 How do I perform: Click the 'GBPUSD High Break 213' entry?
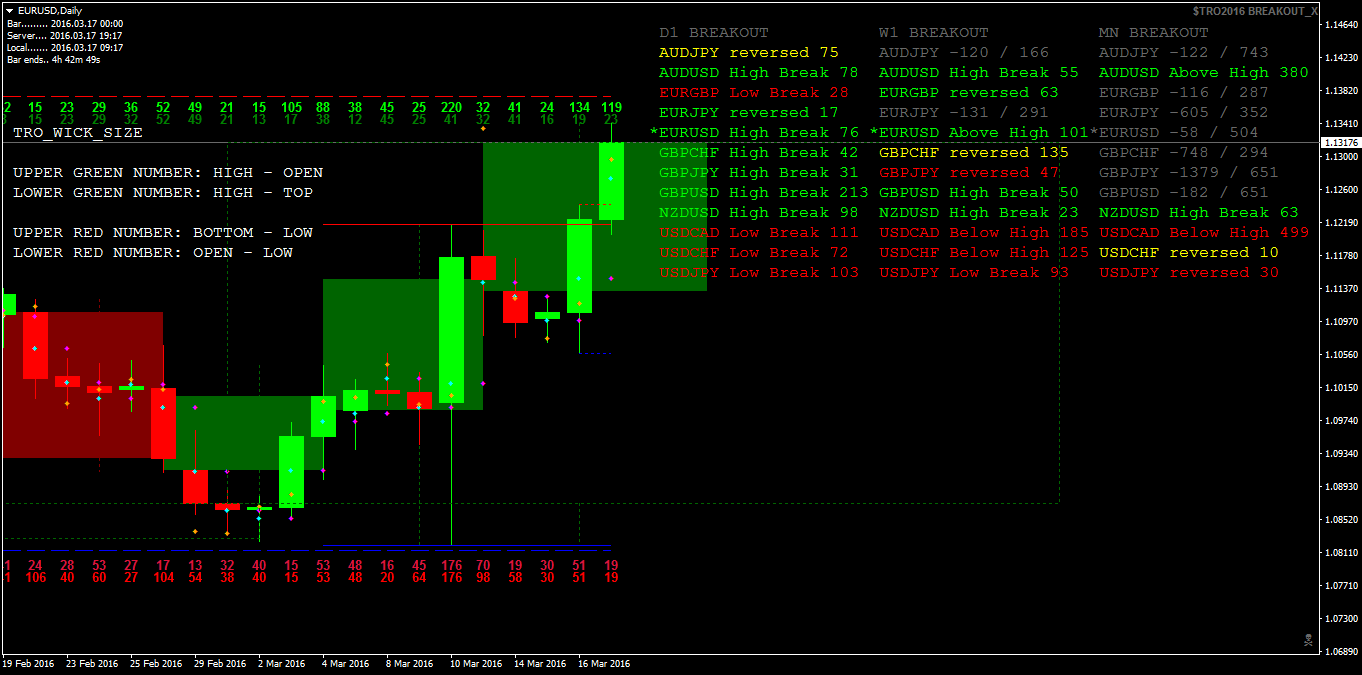point(764,193)
